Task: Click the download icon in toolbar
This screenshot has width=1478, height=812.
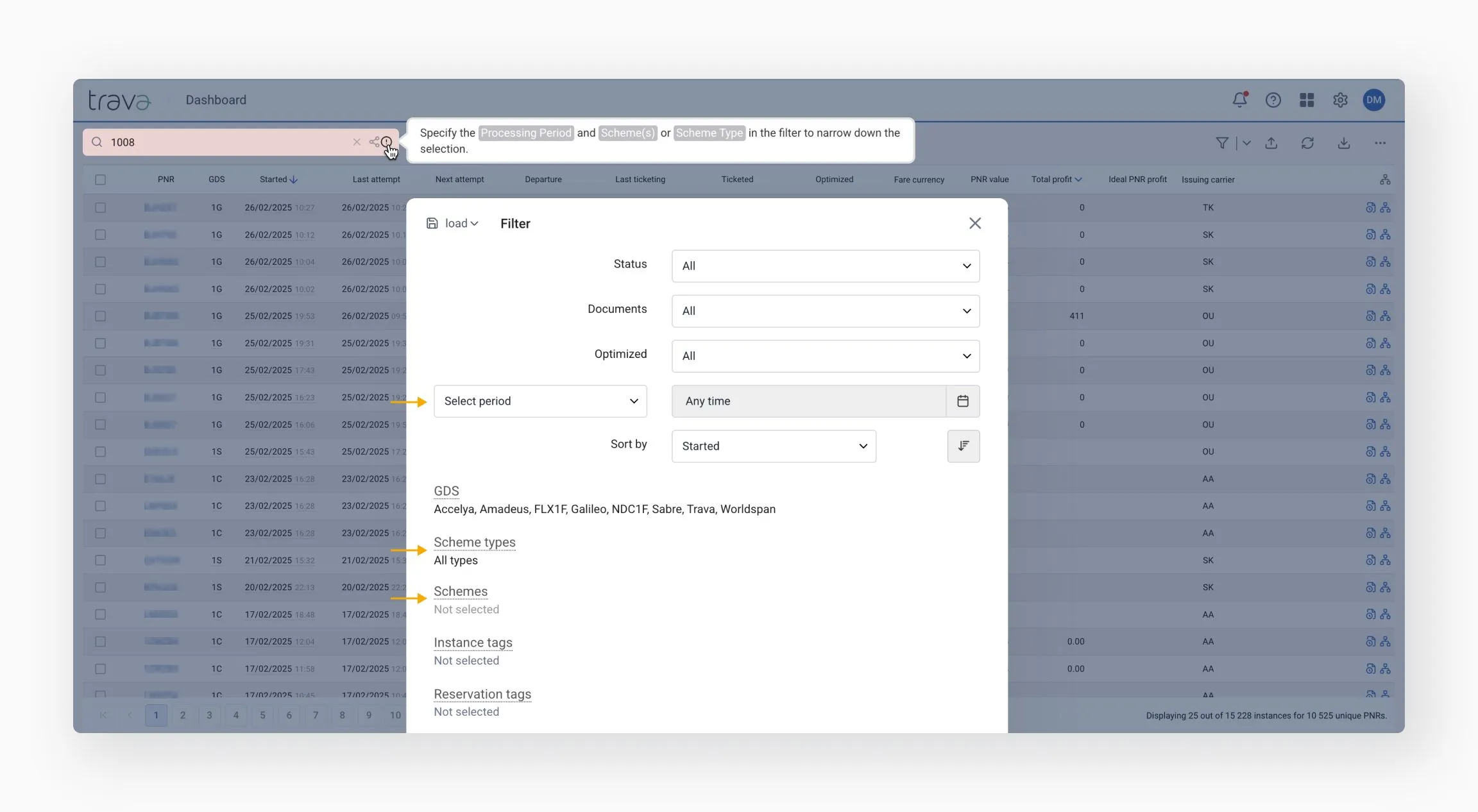Action: click(1344, 143)
